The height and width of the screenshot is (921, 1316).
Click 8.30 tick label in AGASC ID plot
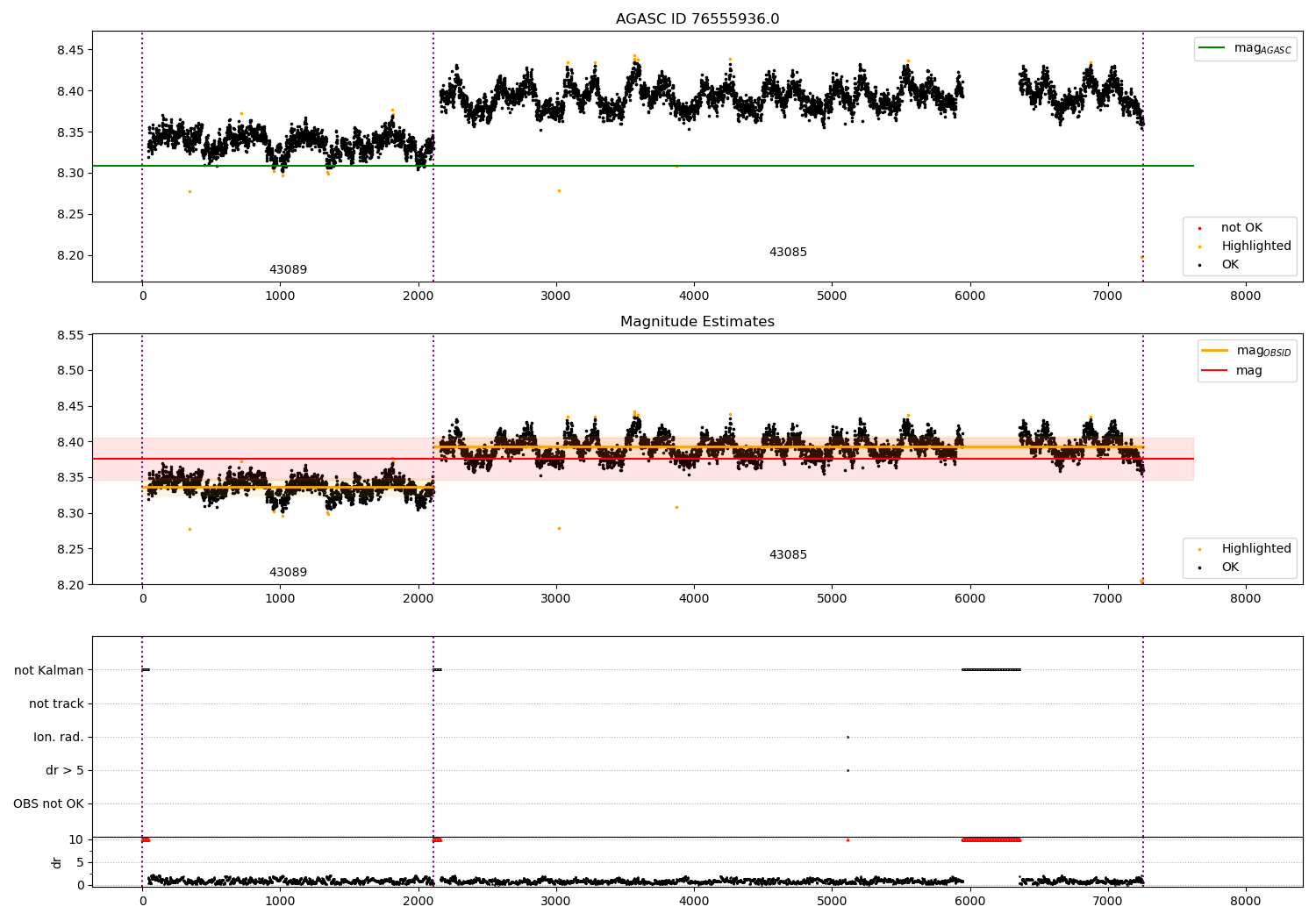[70, 174]
